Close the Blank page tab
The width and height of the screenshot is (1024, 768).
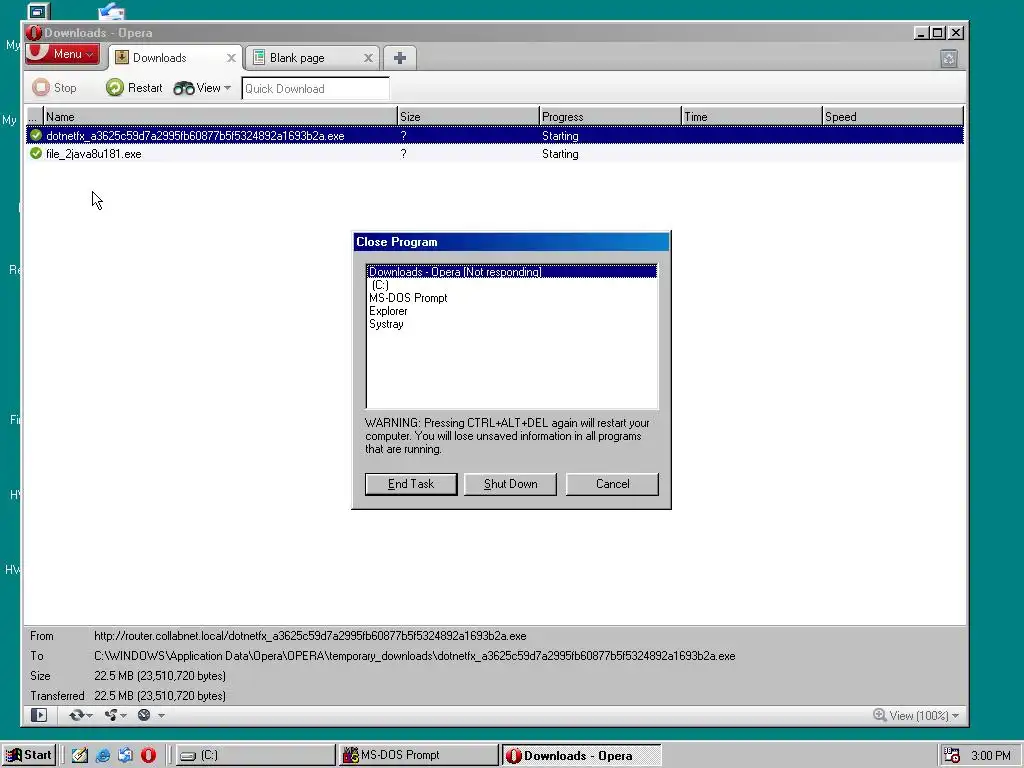tap(368, 58)
